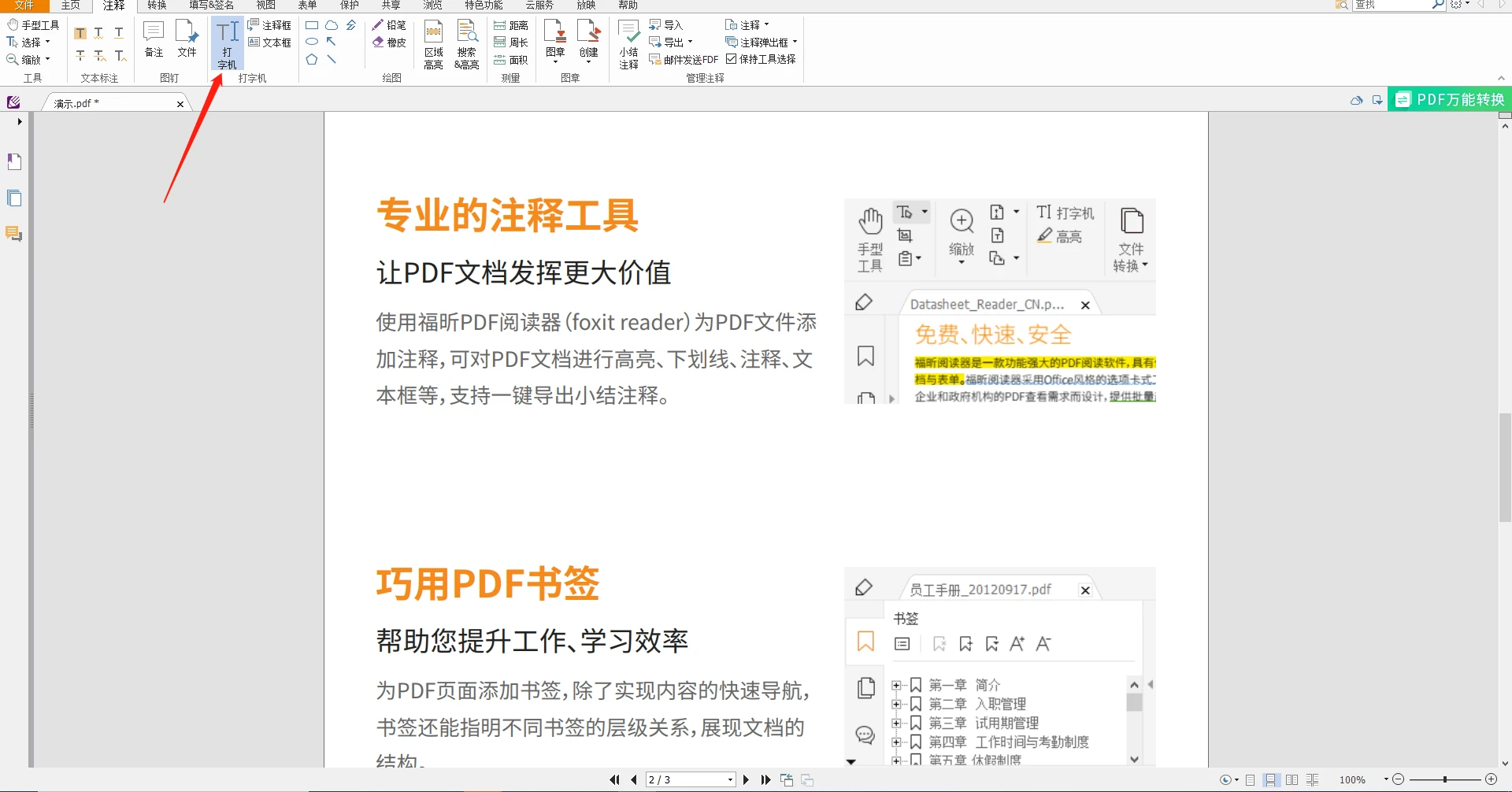Switch to facing pages layout mode

click(1292, 779)
